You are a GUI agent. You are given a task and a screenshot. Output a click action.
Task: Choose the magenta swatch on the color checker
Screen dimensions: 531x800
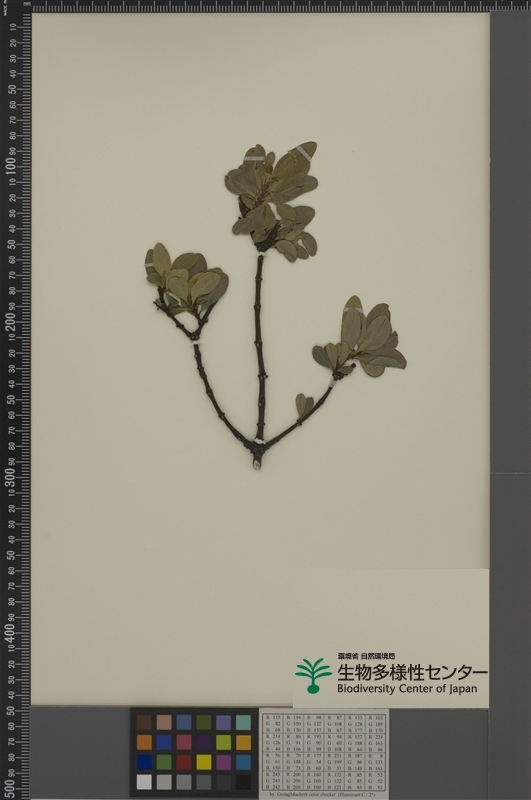click(x=223, y=762)
